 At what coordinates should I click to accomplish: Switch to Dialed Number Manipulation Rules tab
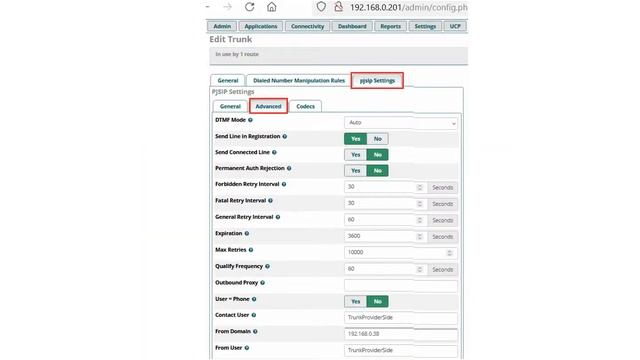tap(299, 80)
